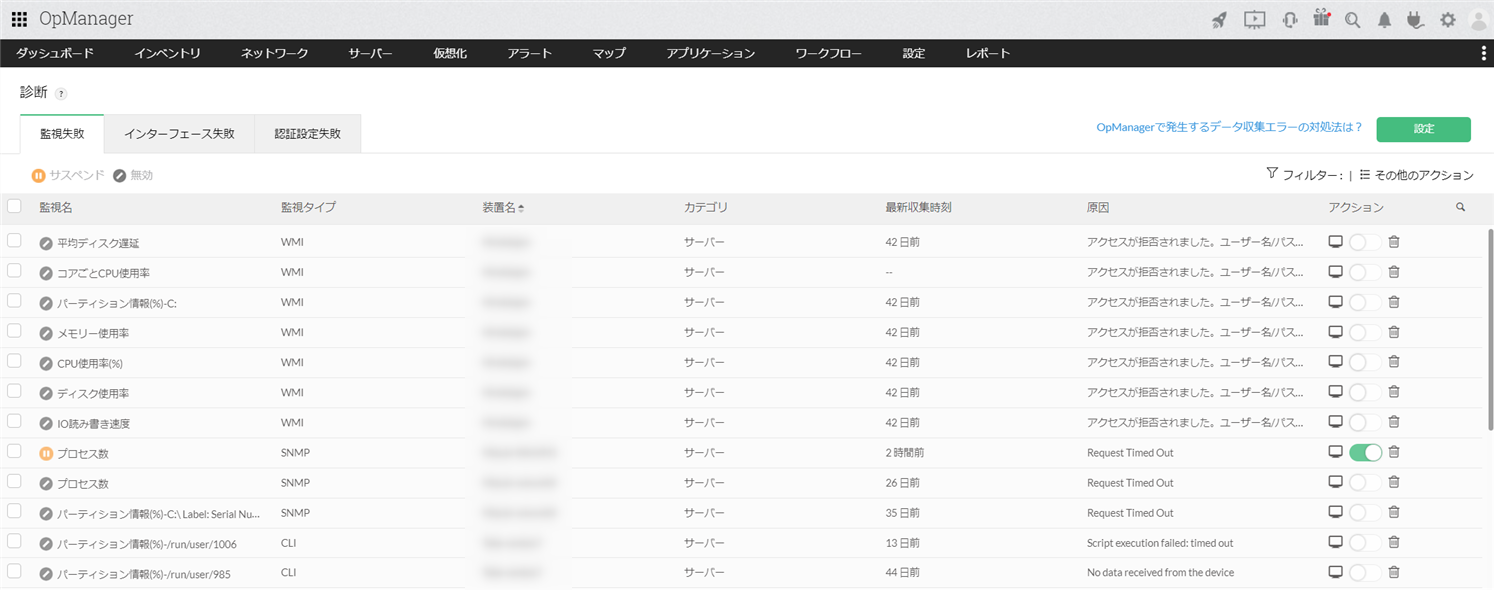Open the vertical dots menu in navbar

pos(1483,53)
